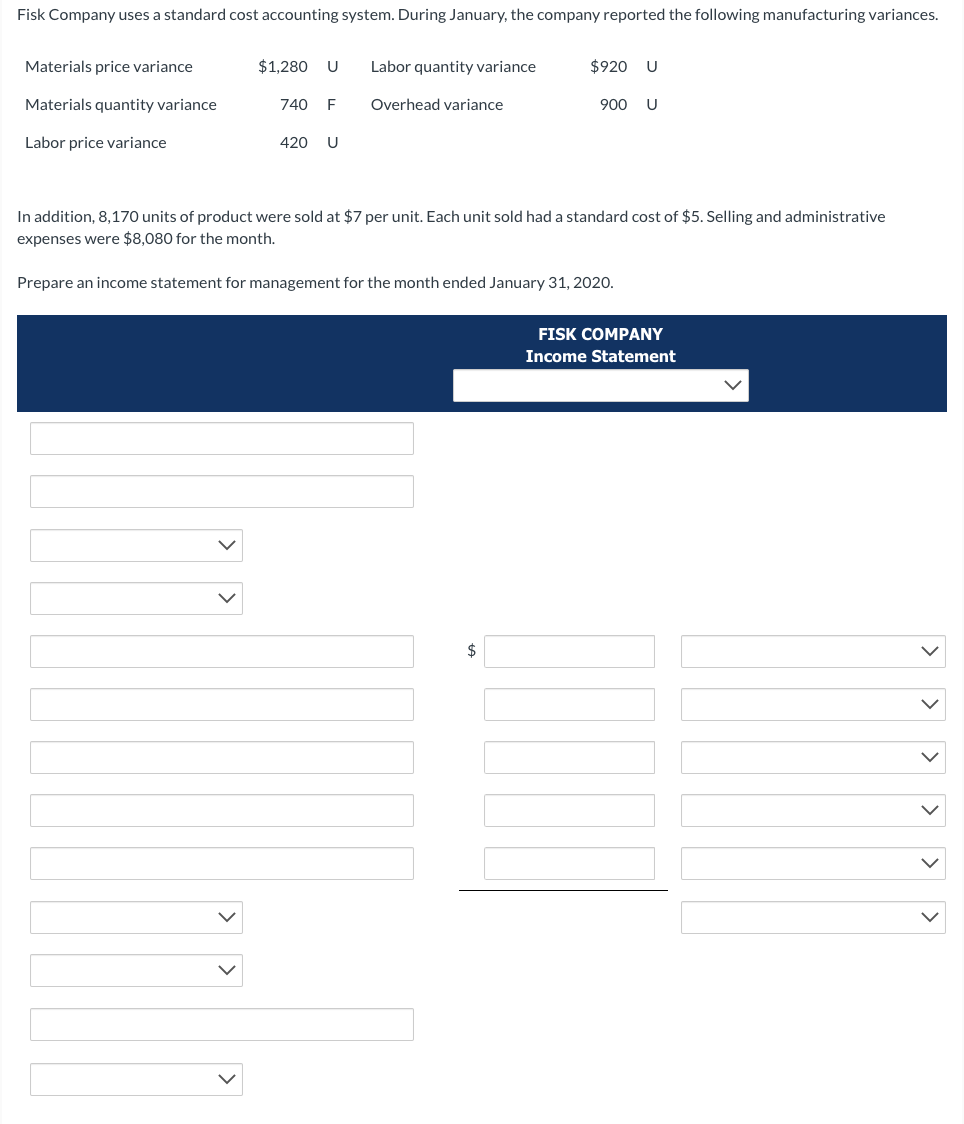Expand the second left-side label dropdown

(x=136, y=598)
